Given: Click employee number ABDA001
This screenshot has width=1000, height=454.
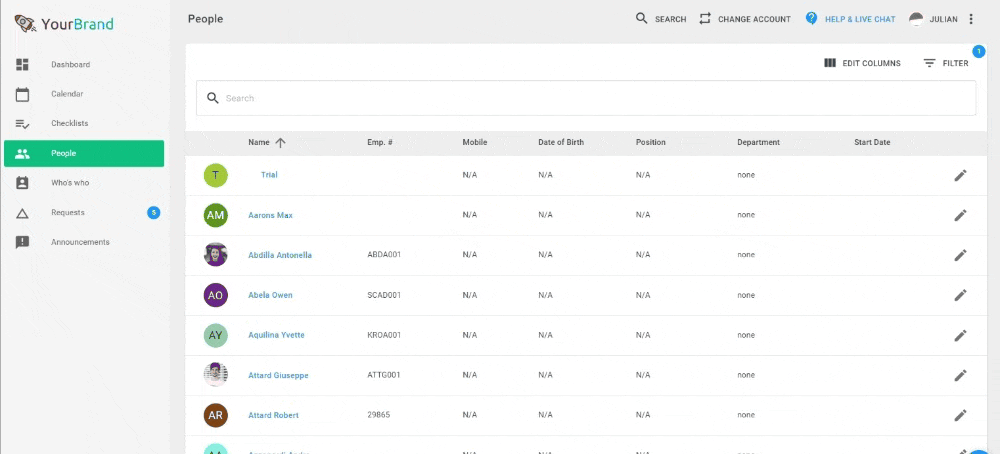Looking at the screenshot, I should coord(384,255).
